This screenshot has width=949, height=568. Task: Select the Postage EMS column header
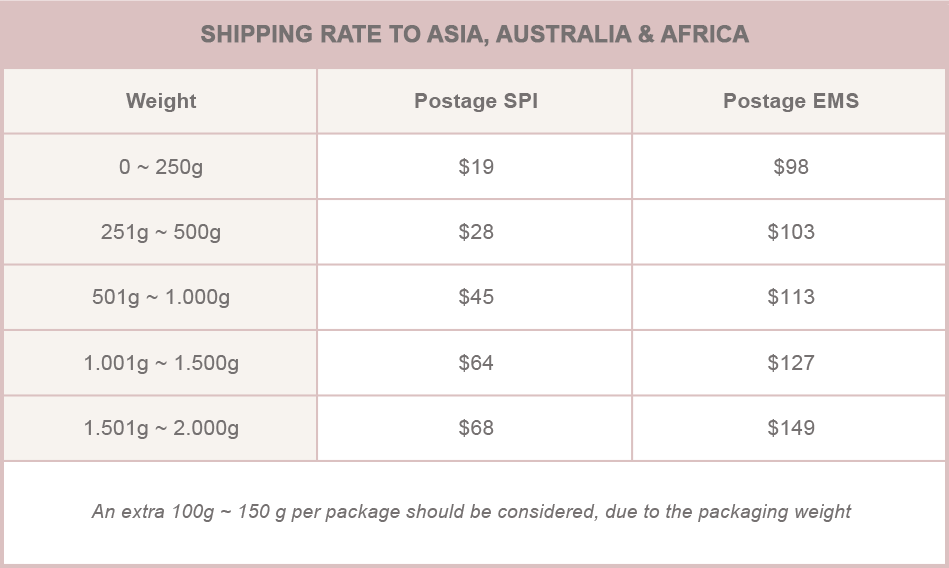pos(790,101)
